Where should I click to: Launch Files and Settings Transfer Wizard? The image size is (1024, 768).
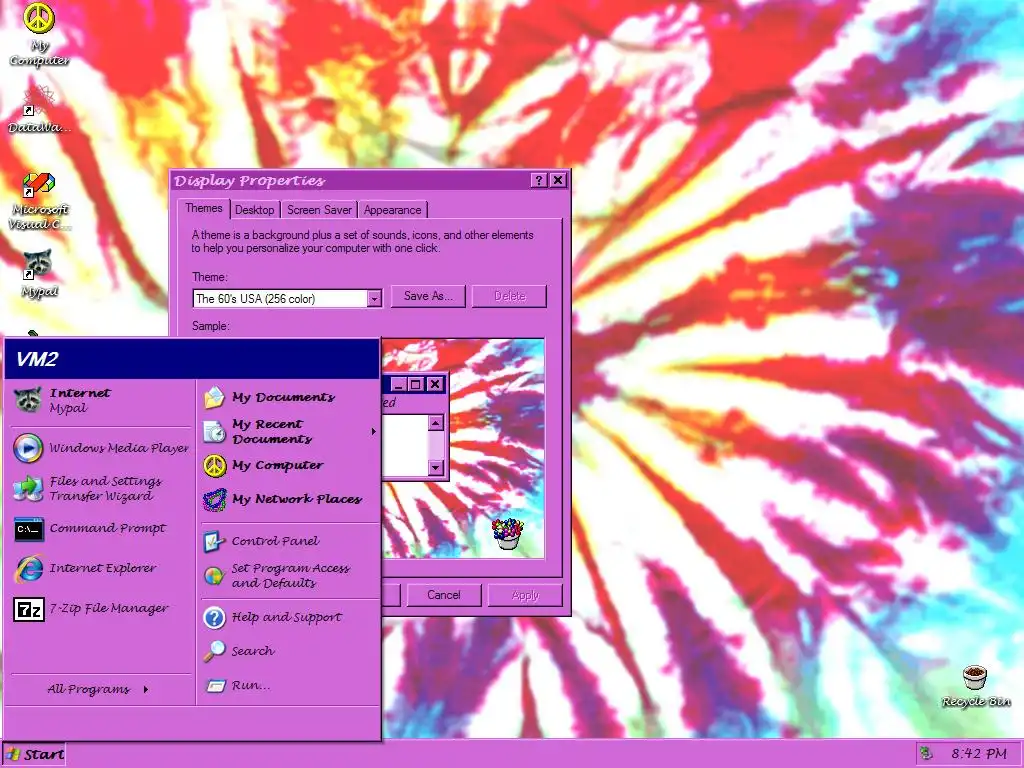[x=99, y=488]
